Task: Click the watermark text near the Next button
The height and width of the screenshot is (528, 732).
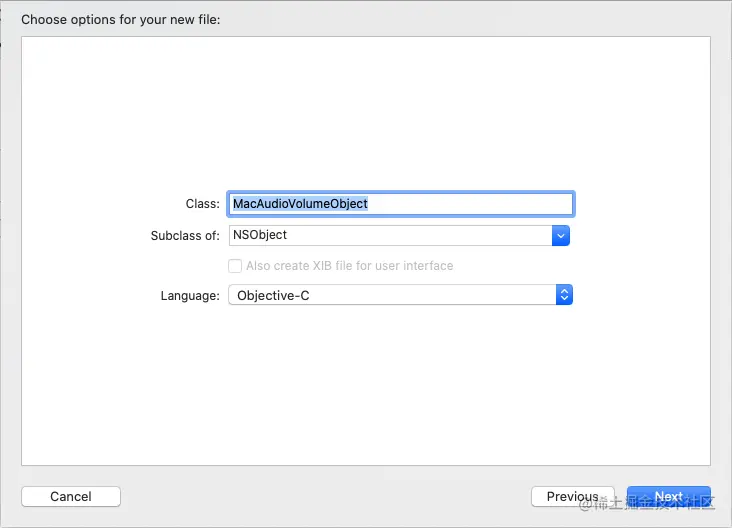Action: 647,503
